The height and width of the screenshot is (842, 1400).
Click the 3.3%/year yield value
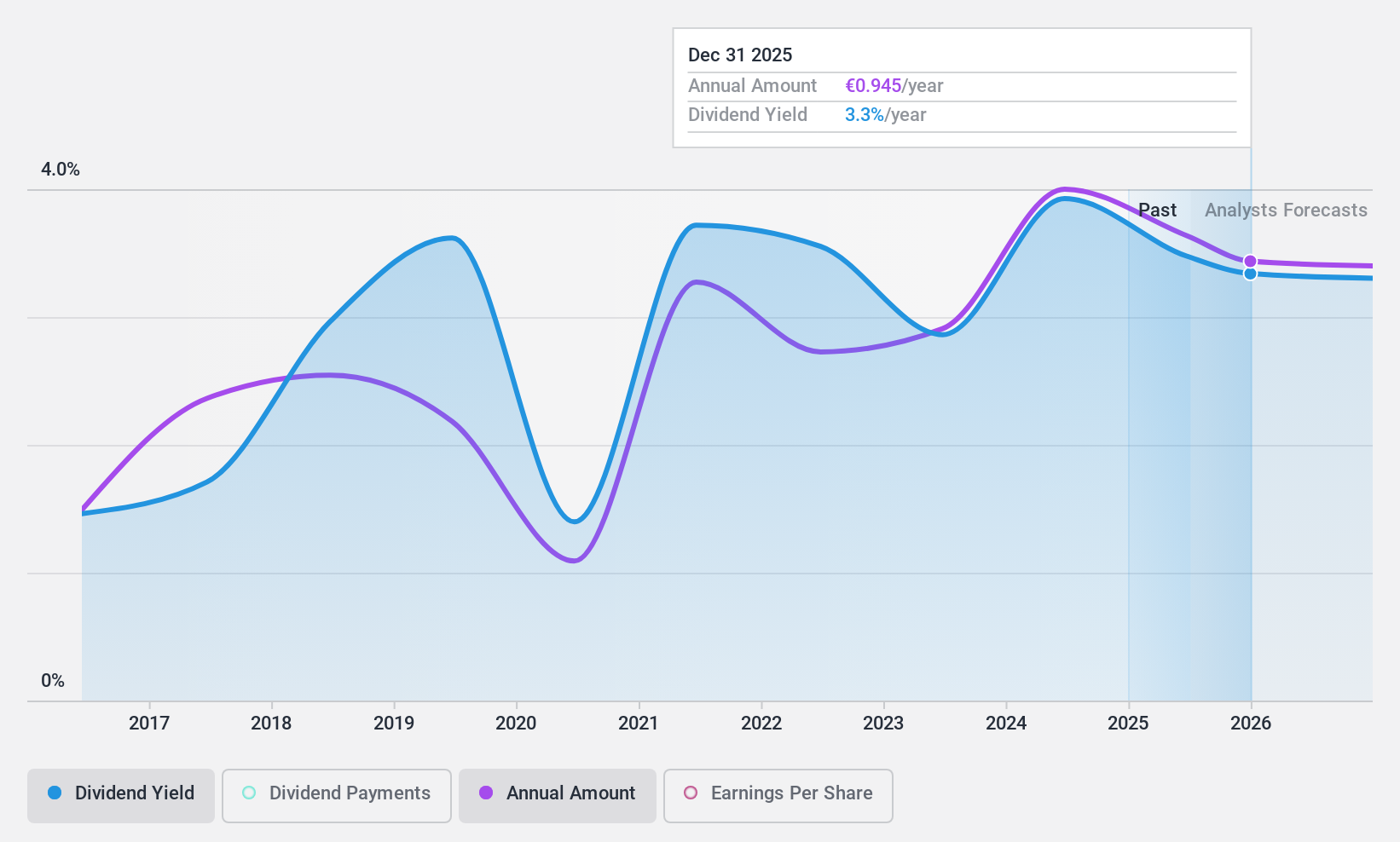pyautogui.click(x=885, y=115)
